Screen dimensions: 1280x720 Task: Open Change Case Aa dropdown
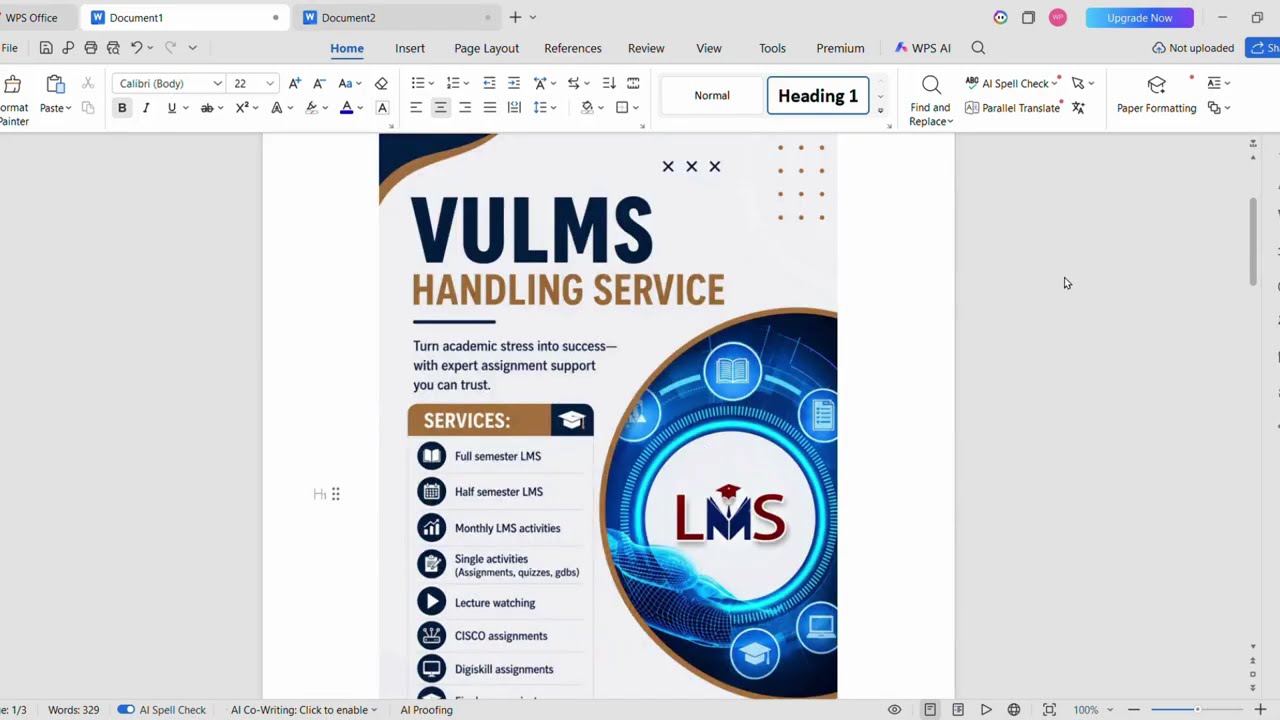349,83
